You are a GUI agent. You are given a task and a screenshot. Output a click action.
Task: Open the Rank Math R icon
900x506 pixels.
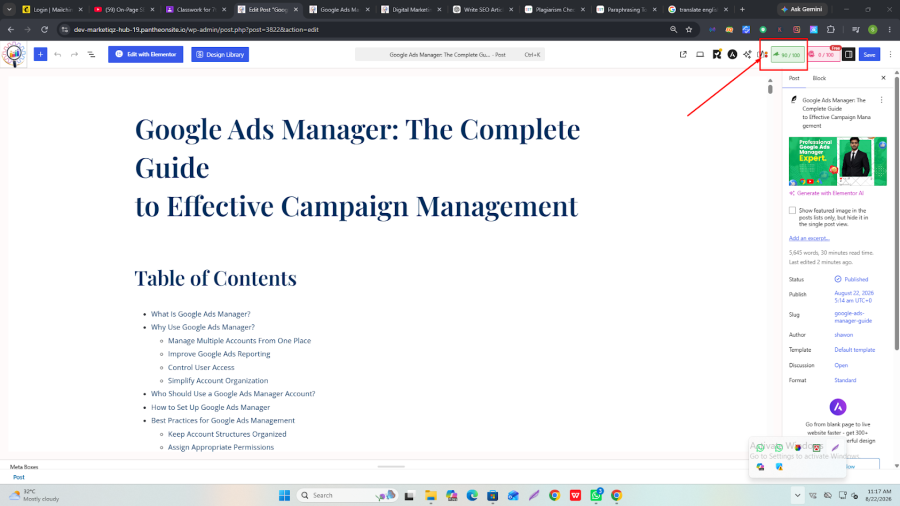pos(716,55)
